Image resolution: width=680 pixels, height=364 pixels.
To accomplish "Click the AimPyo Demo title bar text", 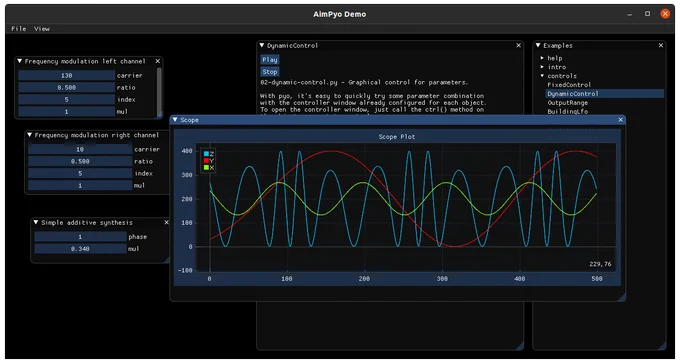I will (340, 14).
